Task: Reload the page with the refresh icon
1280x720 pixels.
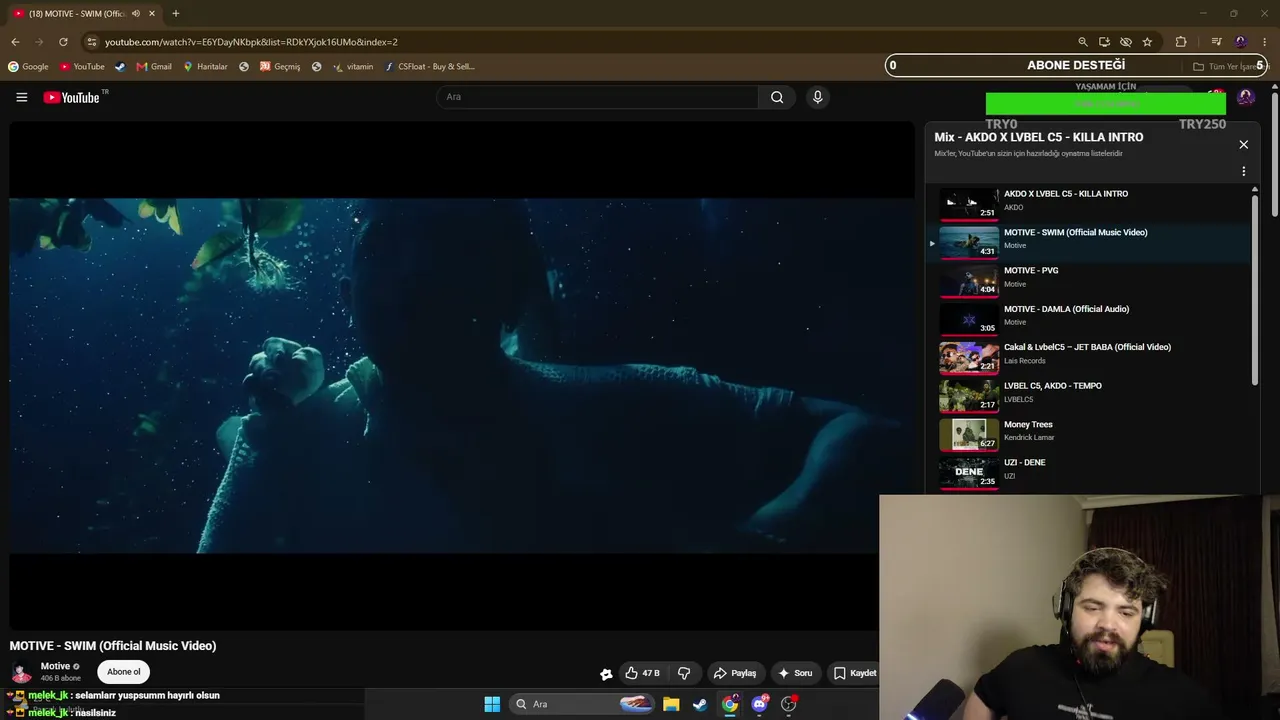Action: click(63, 42)
